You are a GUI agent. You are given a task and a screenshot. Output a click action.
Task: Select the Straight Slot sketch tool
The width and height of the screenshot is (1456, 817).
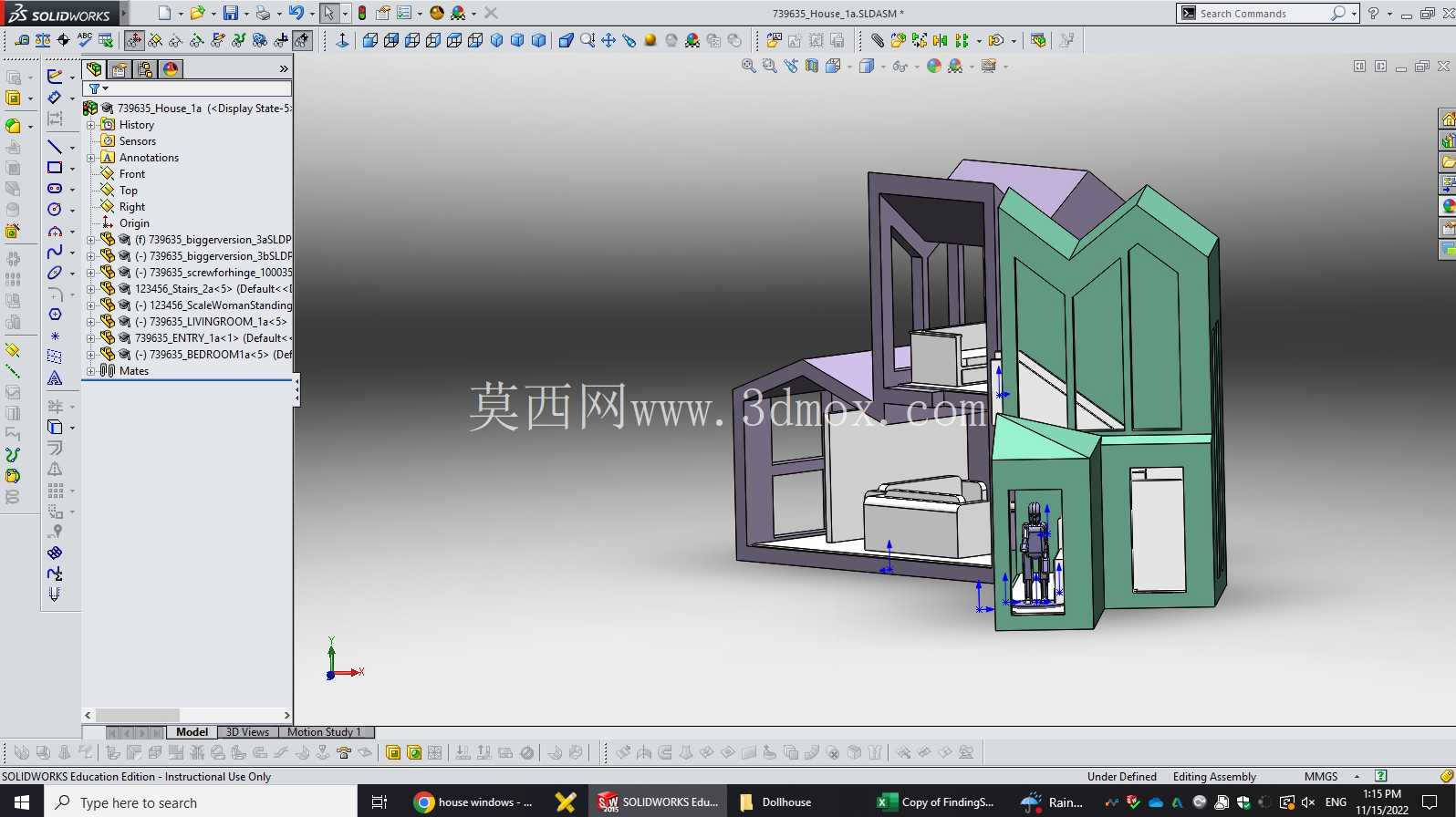[x=55, y=189]
